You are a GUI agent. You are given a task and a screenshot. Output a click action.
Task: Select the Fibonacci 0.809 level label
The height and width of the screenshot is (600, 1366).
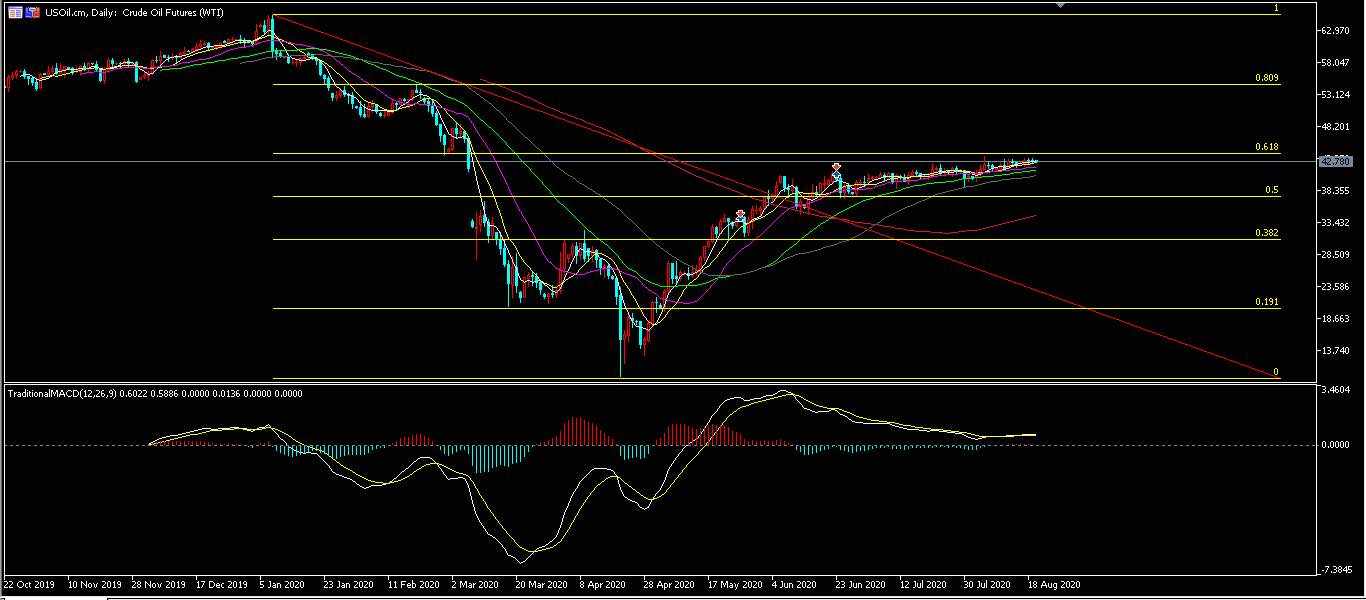coord(1267,78)
